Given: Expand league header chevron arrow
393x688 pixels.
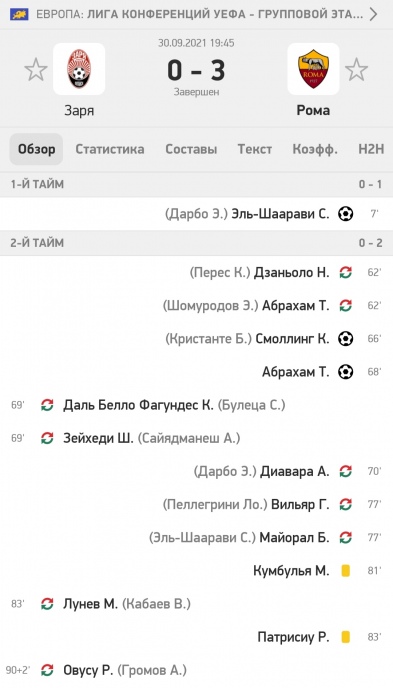Looking at the screenshot, I should coord(373,14).
